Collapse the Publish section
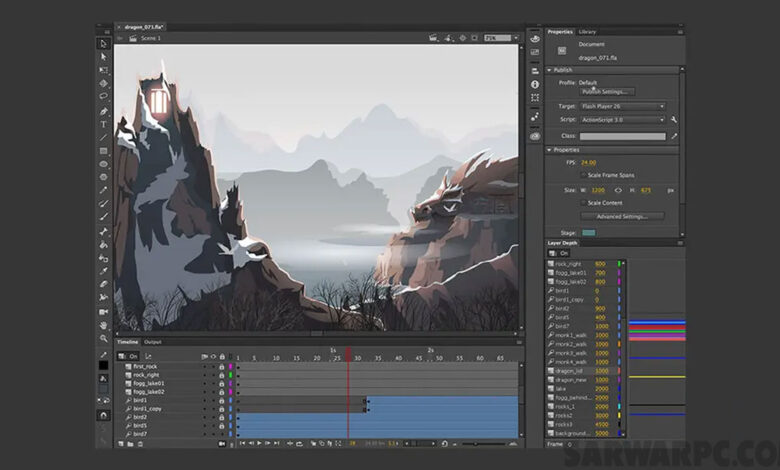The height and width of the screenshot is (470, 780). click(x=549, y=70)
